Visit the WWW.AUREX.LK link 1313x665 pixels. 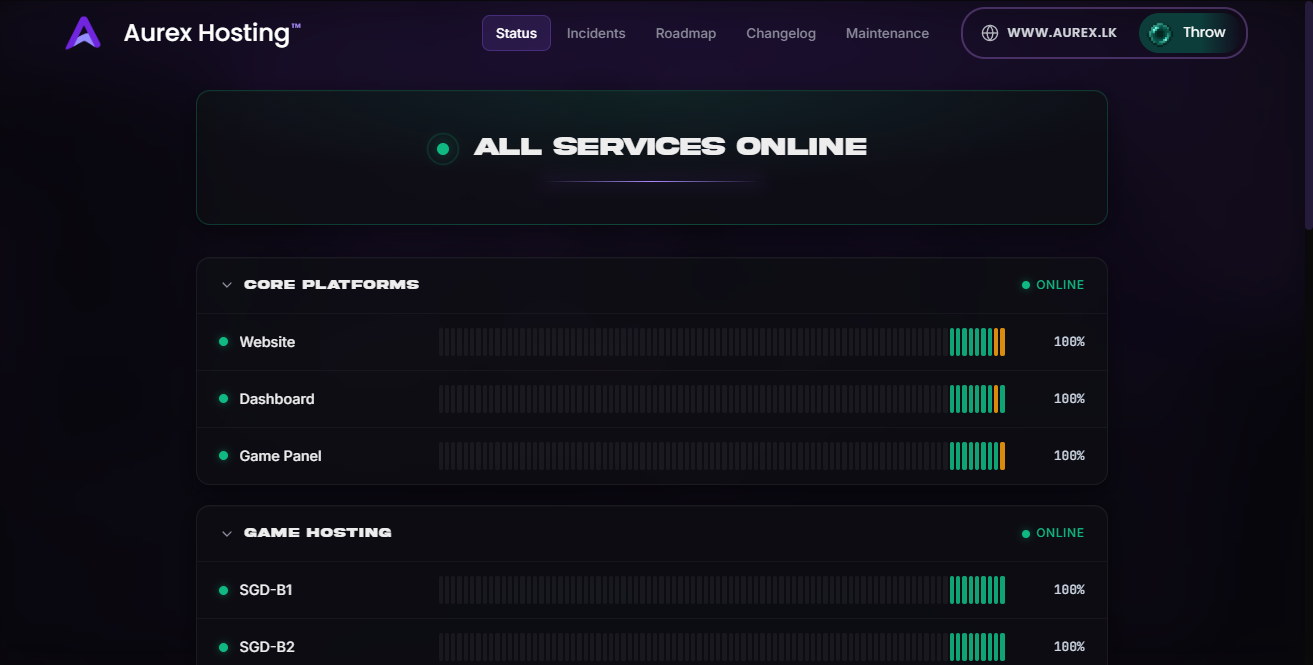tap(1049, 33)
